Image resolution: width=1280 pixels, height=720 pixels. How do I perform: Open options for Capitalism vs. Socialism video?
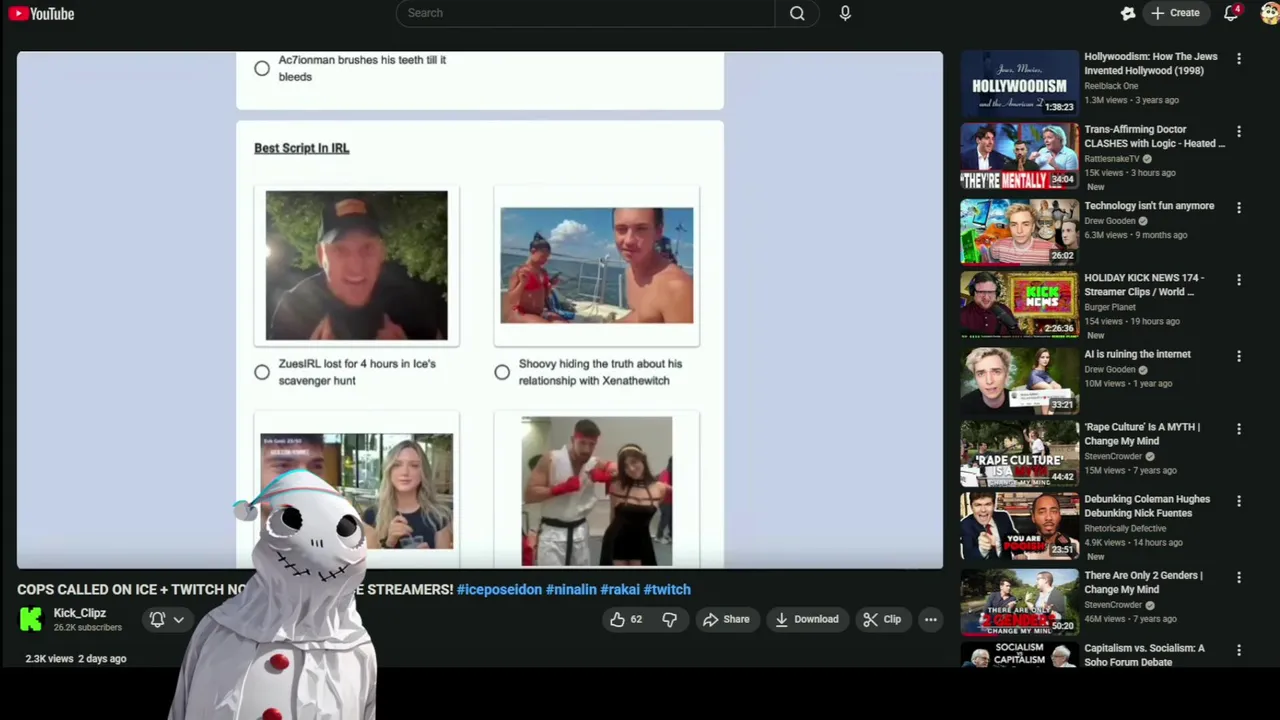[1239, 650]
